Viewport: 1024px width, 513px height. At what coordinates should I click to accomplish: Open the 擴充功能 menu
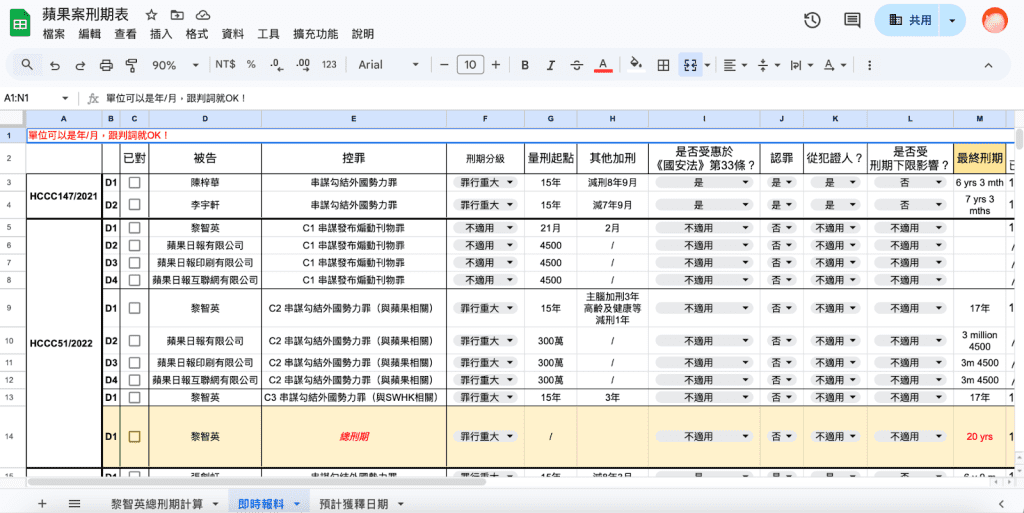(x=315, y=34)
